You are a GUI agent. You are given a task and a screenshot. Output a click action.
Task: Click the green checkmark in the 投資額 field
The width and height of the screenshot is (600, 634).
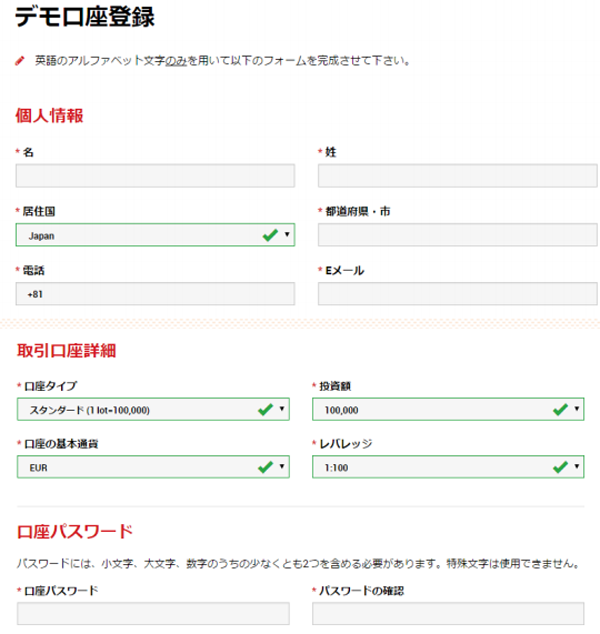[560, 408]
